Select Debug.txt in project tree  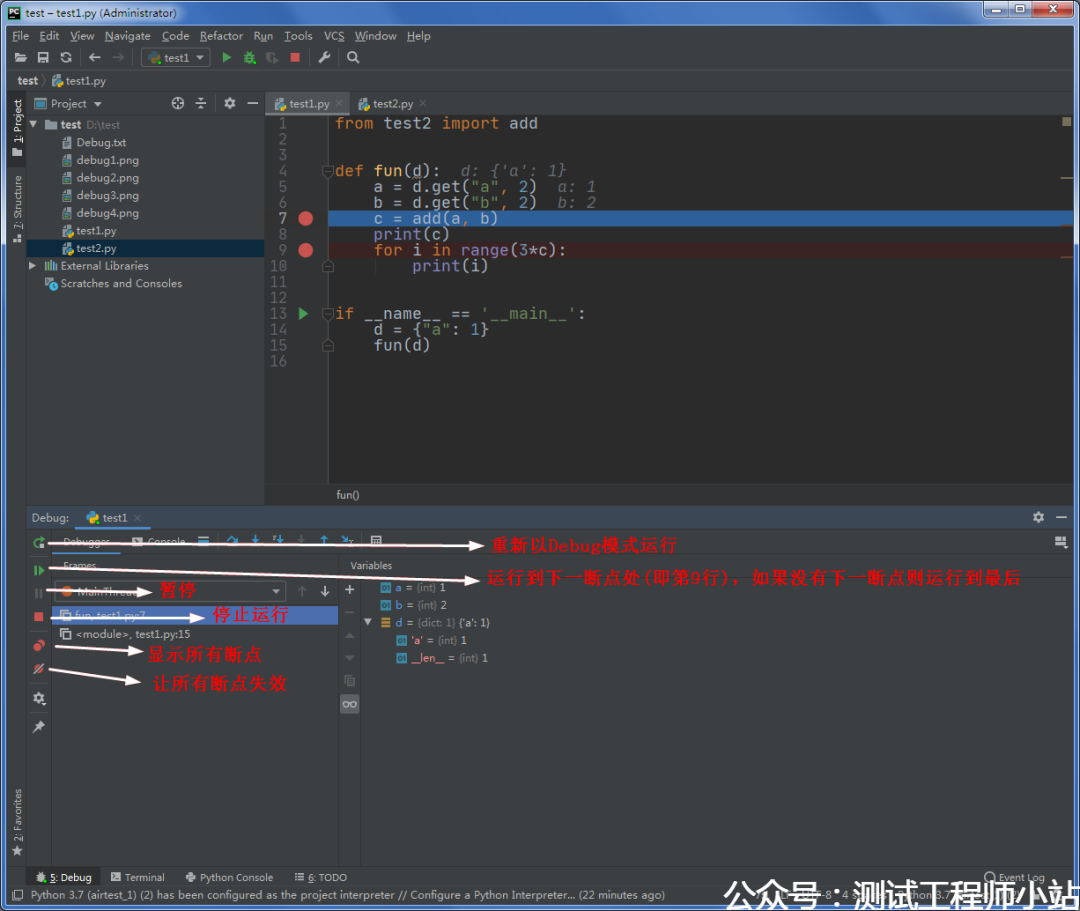click(101, 143)
